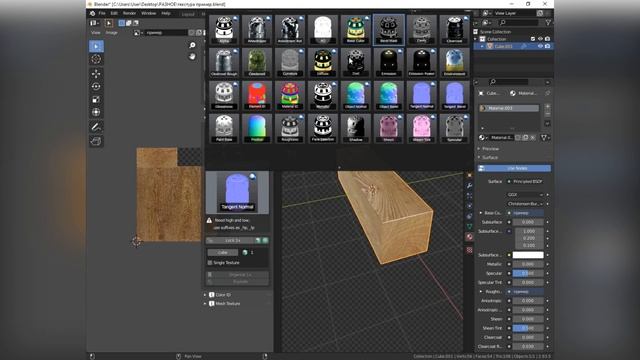Image resolution: width=640 pixels, height=360 pixels.
Task: Choose the Shadow bake type
Action: click(x=356, y=128)
